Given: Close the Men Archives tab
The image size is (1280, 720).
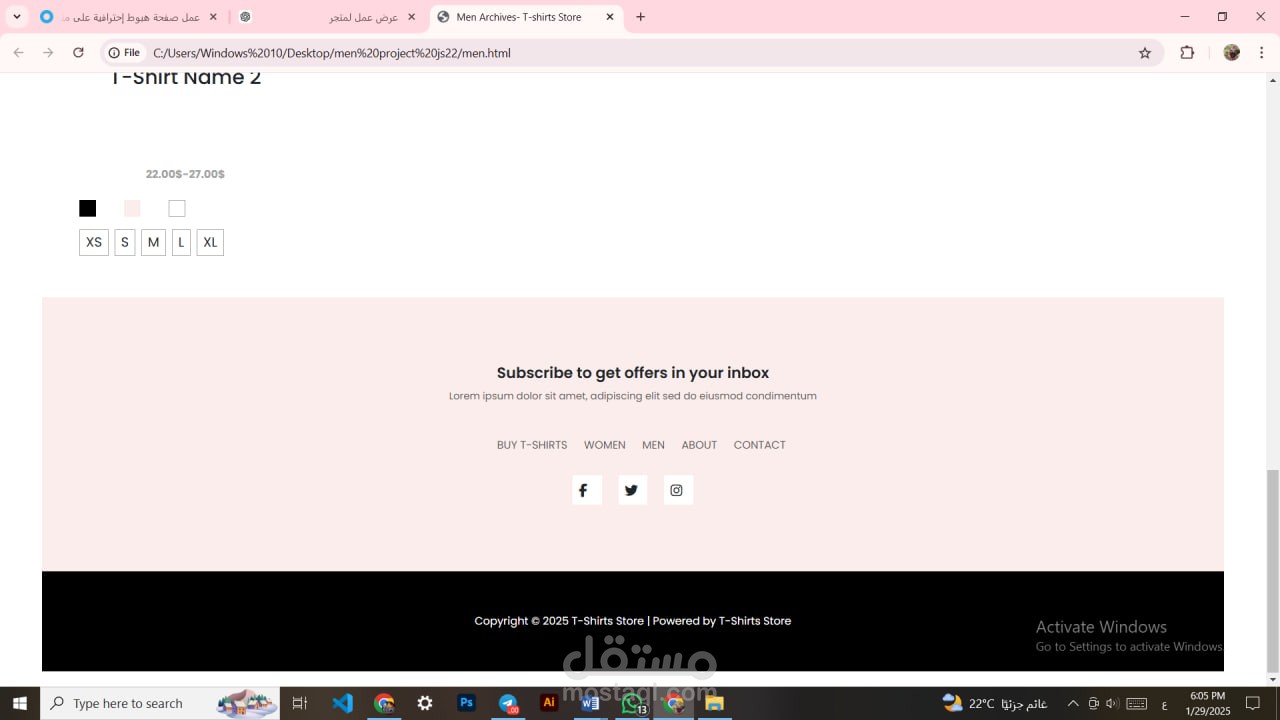Looking at the screenshot, I should click(x=610, y=17).
